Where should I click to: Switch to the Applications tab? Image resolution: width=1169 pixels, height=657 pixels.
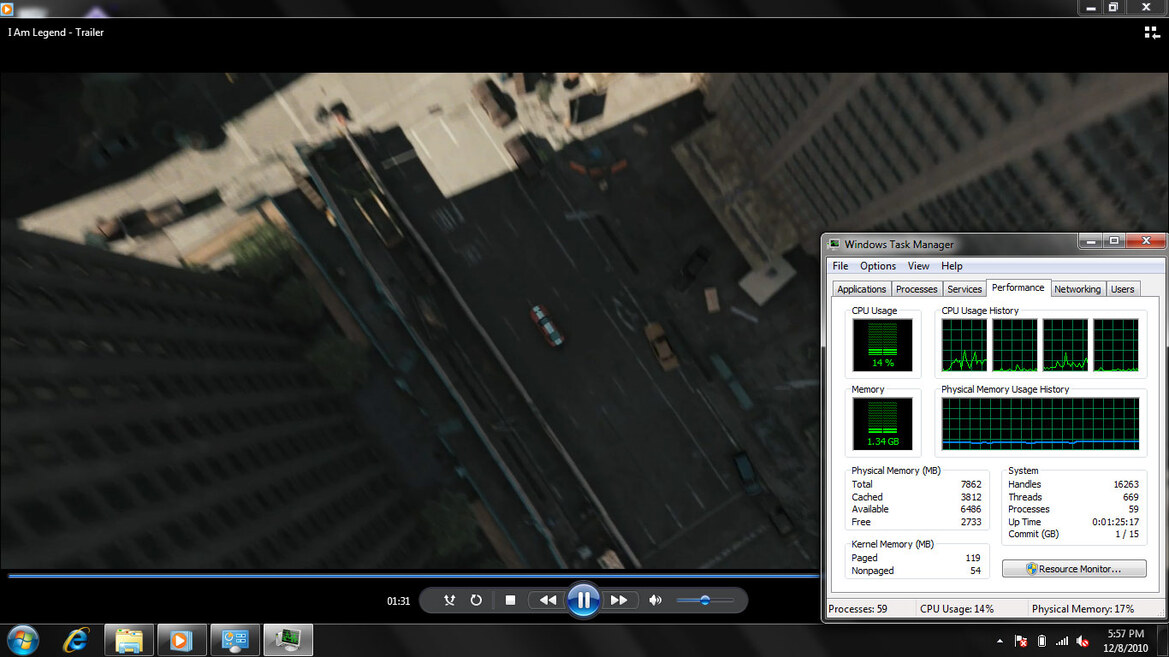pyautogui.click(x=861, y=289)
